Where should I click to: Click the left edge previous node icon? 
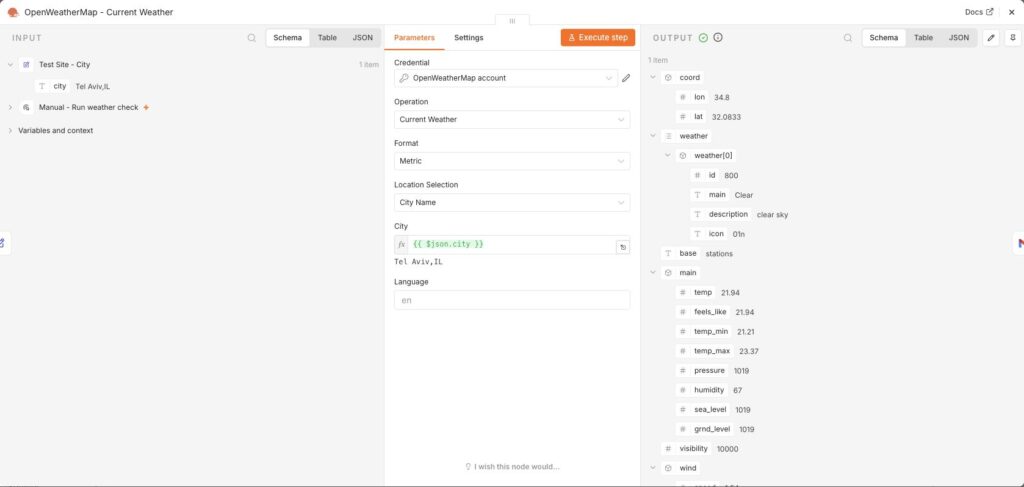click(3, 243)
